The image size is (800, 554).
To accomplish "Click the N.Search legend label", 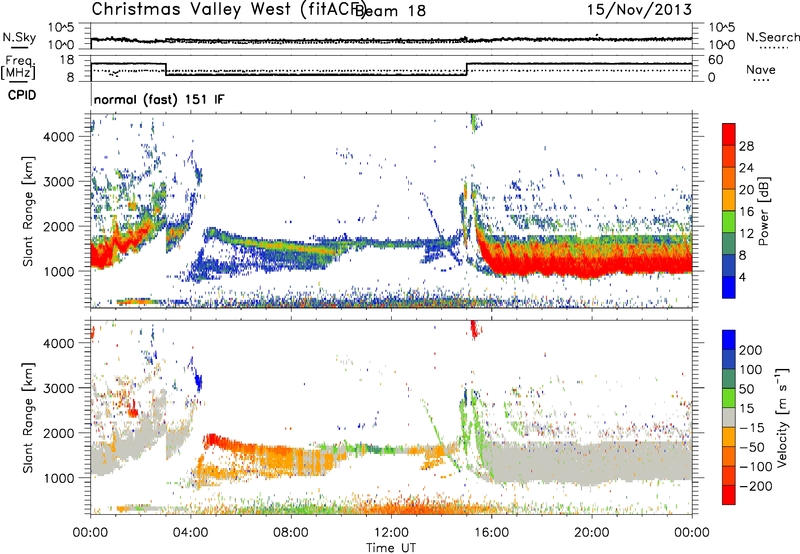I will pyautogui.click(x=773, y=37).
